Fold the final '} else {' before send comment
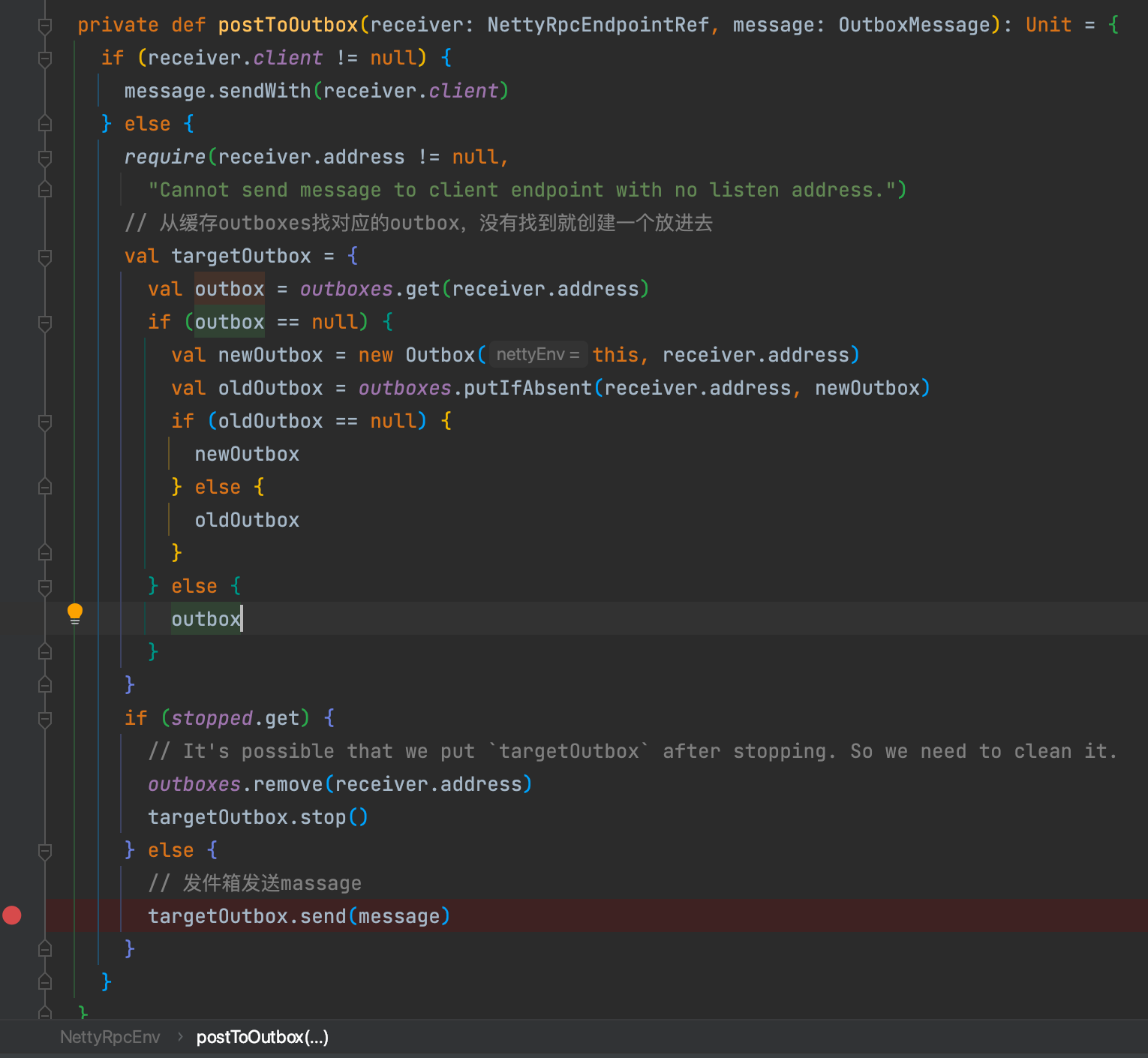Image resolution: width=1148 pixels, height=1058 pixels. click(45, 851)
